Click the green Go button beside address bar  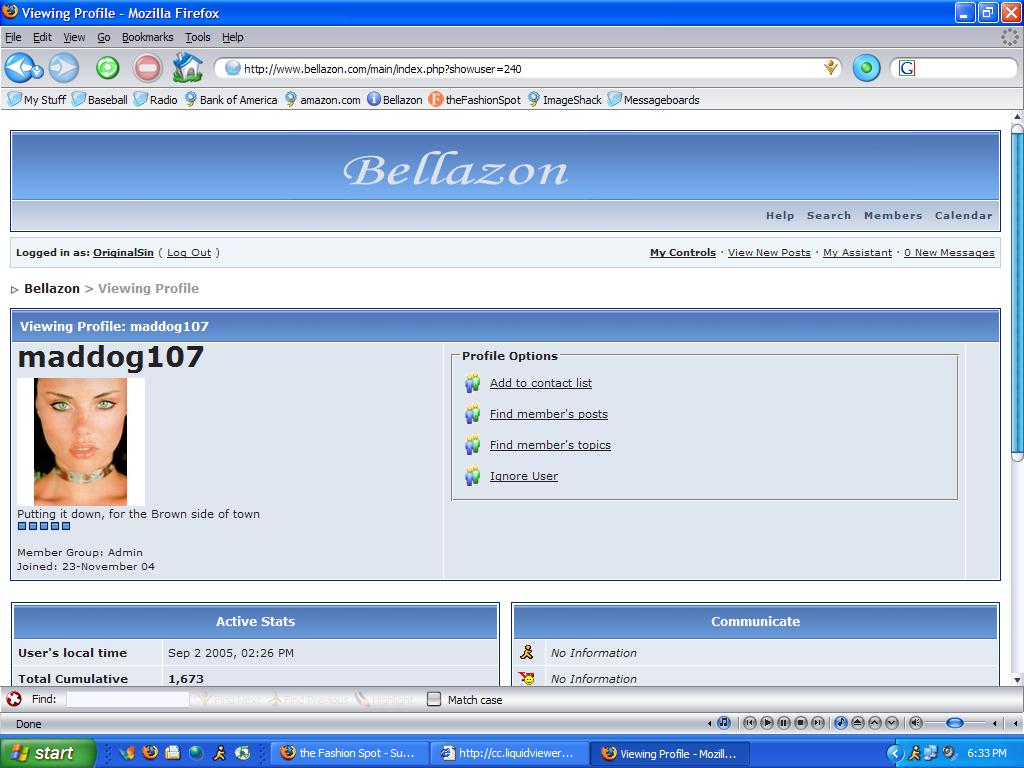(866, 68)
